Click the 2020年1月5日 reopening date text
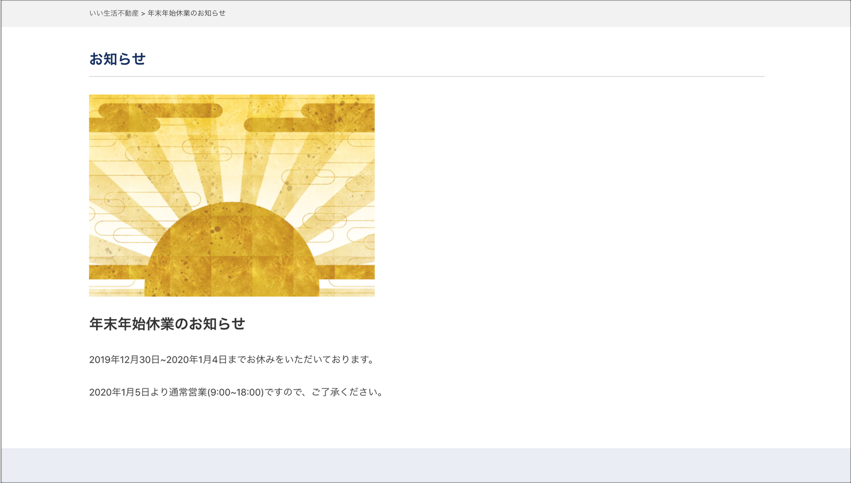 121,393
